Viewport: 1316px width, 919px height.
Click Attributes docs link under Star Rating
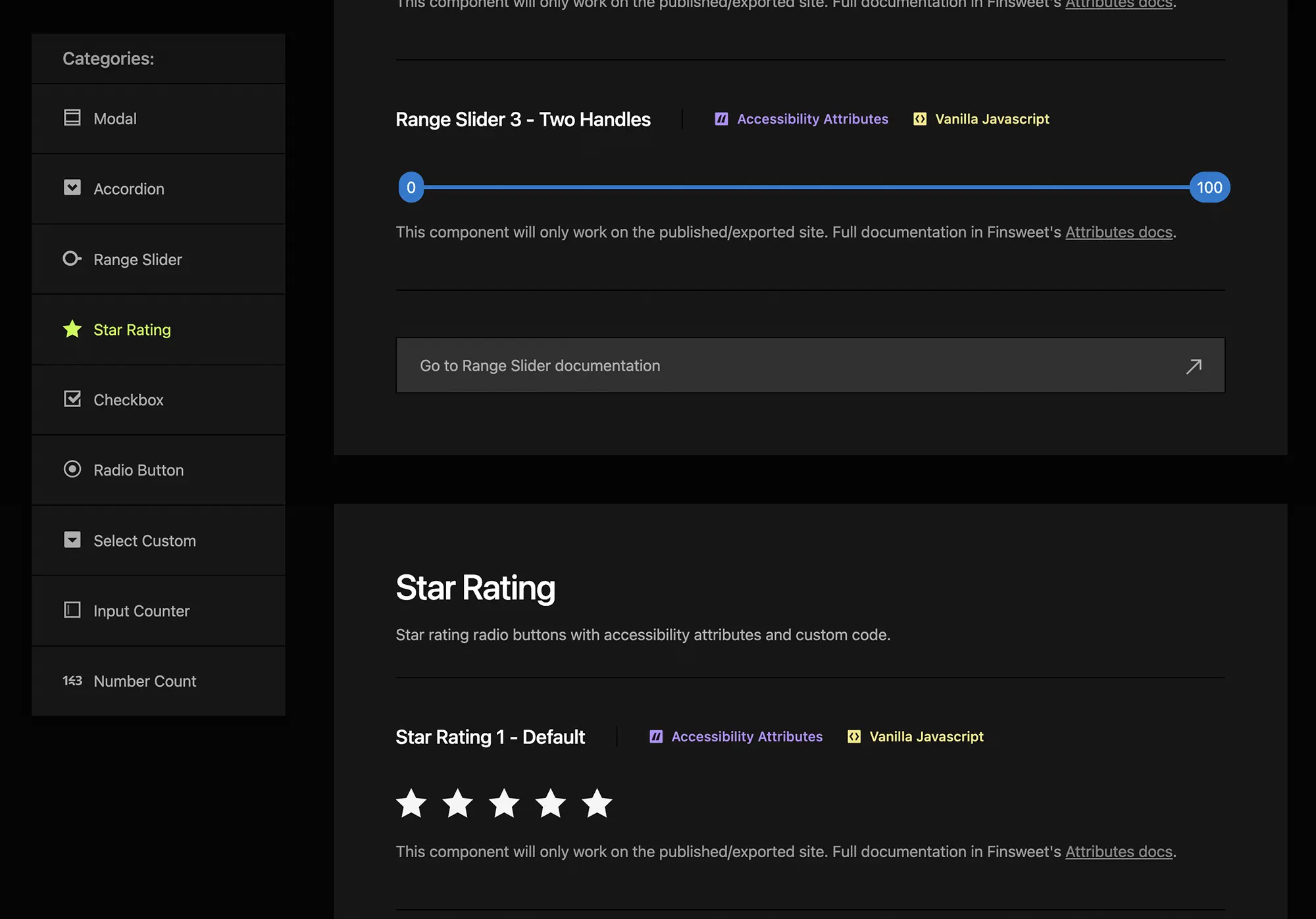[1119, 852]
